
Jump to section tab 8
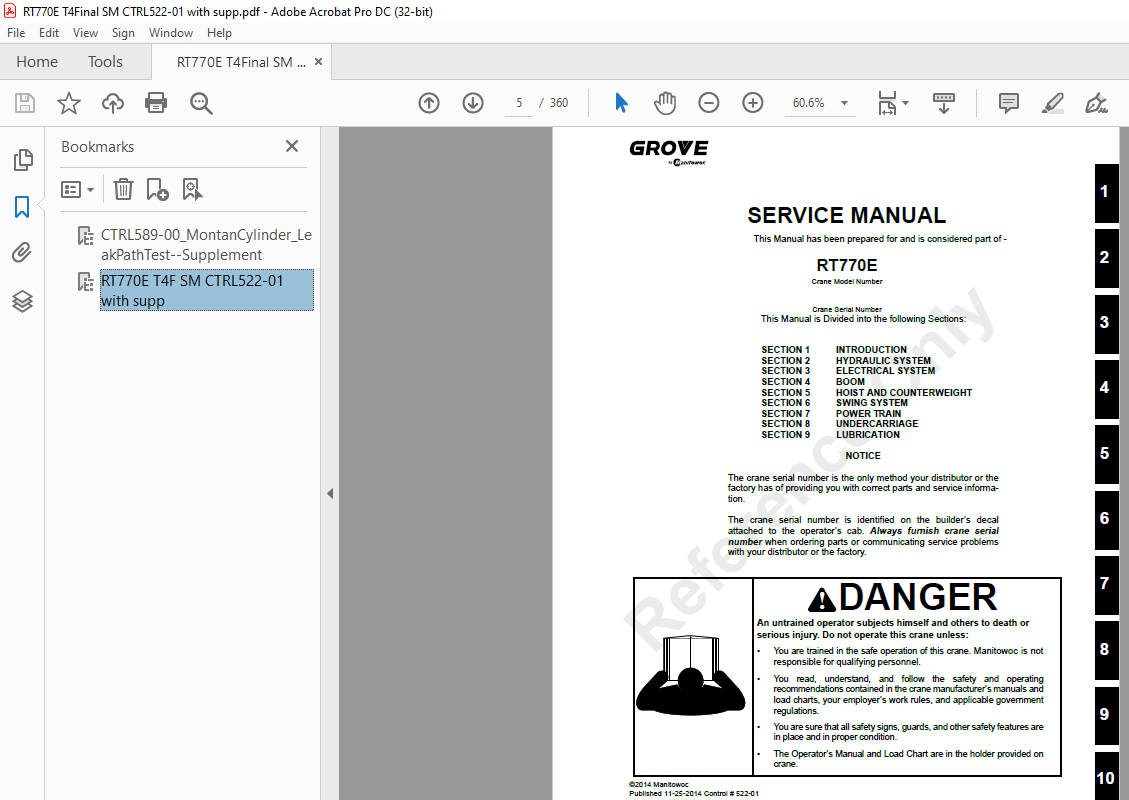coord(1105,650)
